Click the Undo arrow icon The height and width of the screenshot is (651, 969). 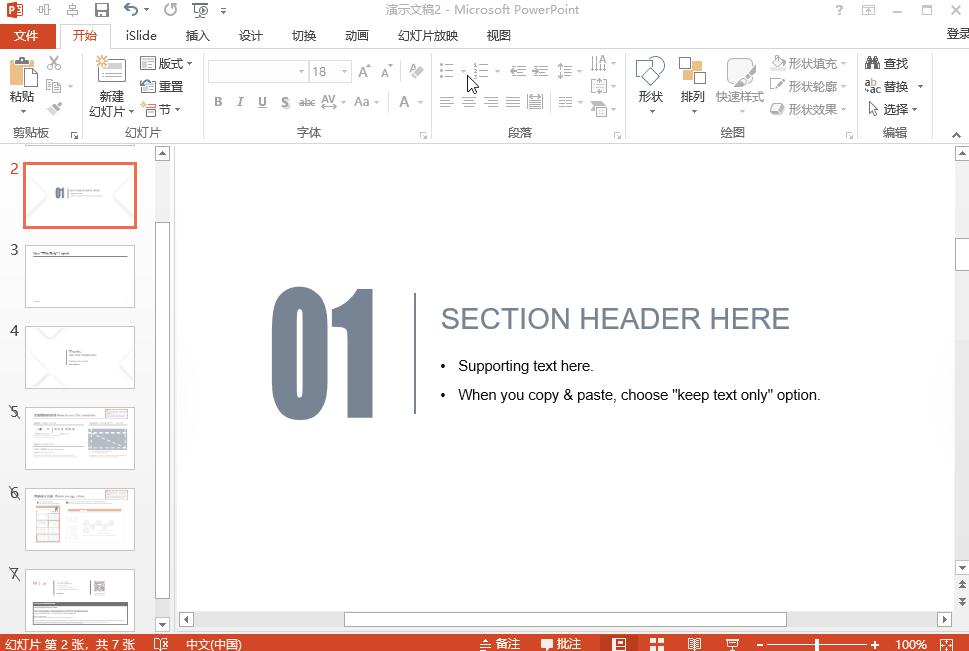pos(131,10)
